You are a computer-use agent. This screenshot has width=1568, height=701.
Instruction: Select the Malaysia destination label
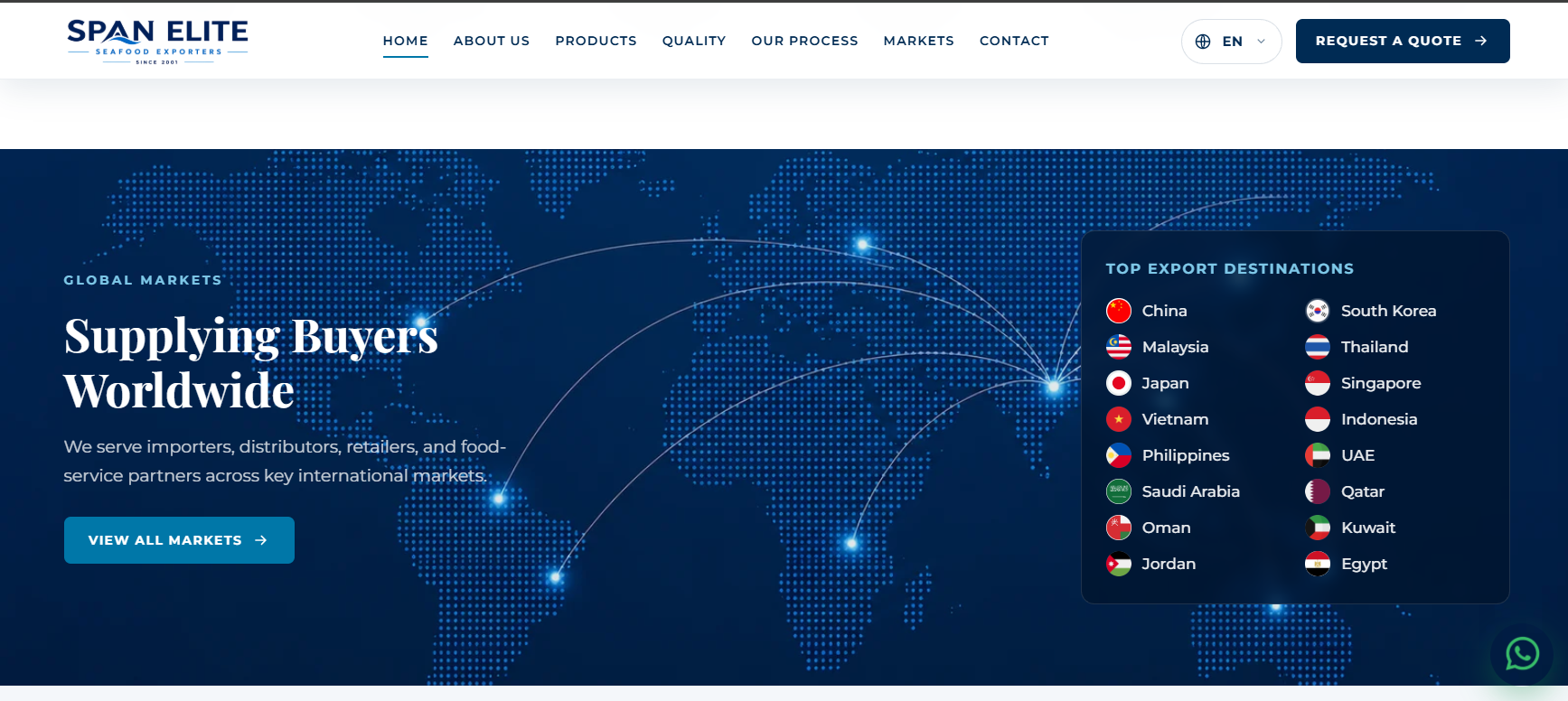[1175, 347]
